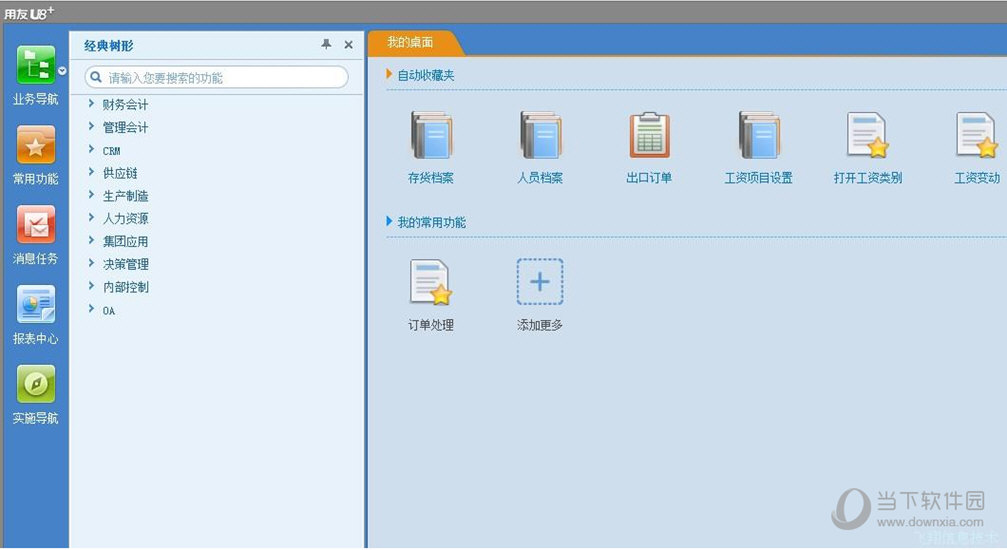
Task: Expand the CRM tree node arrow
Action: [91, 149]
